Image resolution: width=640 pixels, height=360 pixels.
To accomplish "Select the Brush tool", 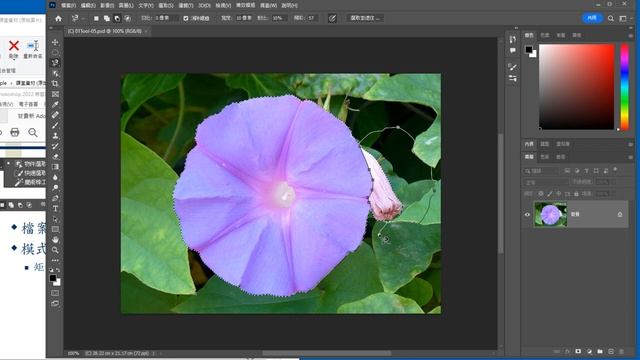I will [55, 125].
